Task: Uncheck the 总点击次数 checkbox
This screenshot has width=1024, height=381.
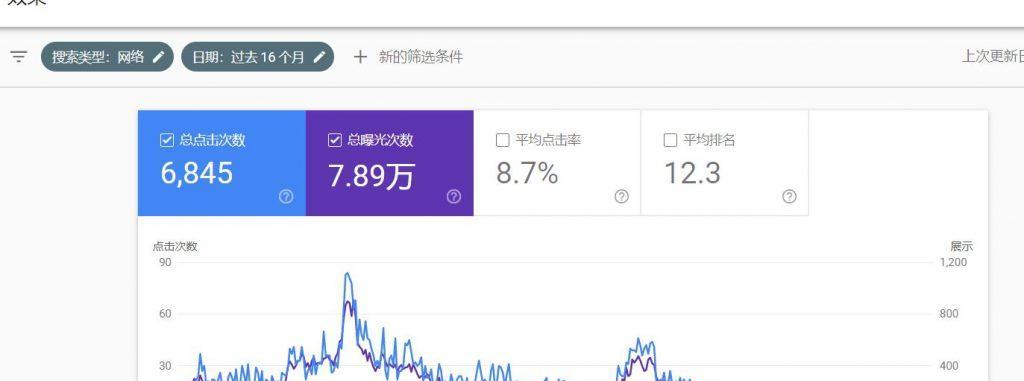Action: 167,141
